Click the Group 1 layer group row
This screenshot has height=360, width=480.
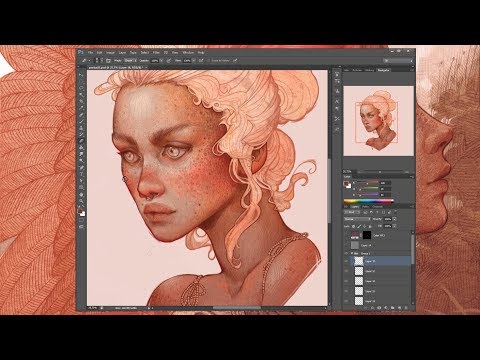click(x=378, y=253)
